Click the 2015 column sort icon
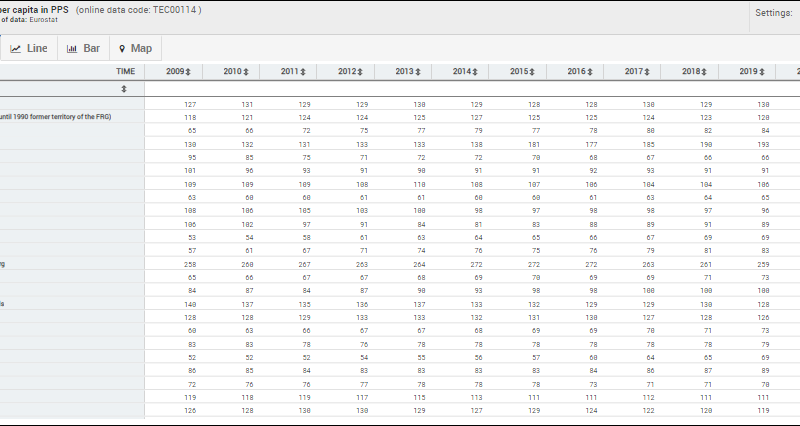The image size is (800, 426). 533,72
